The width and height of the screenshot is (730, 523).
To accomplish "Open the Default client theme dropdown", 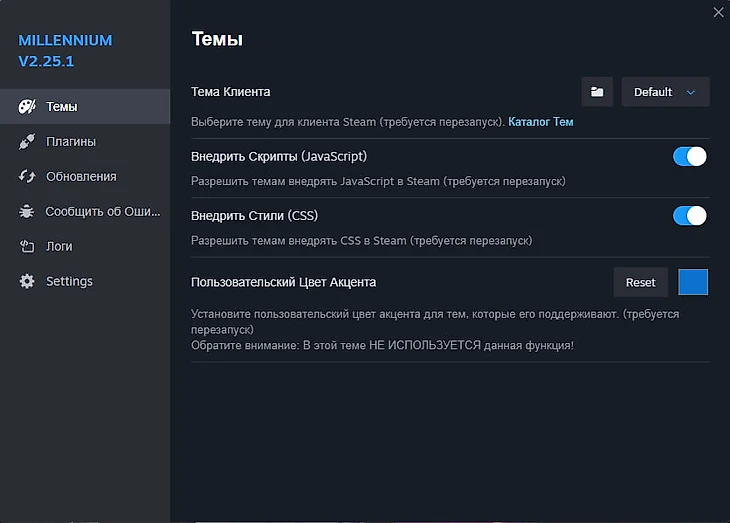I will click(x=654, y=92).
